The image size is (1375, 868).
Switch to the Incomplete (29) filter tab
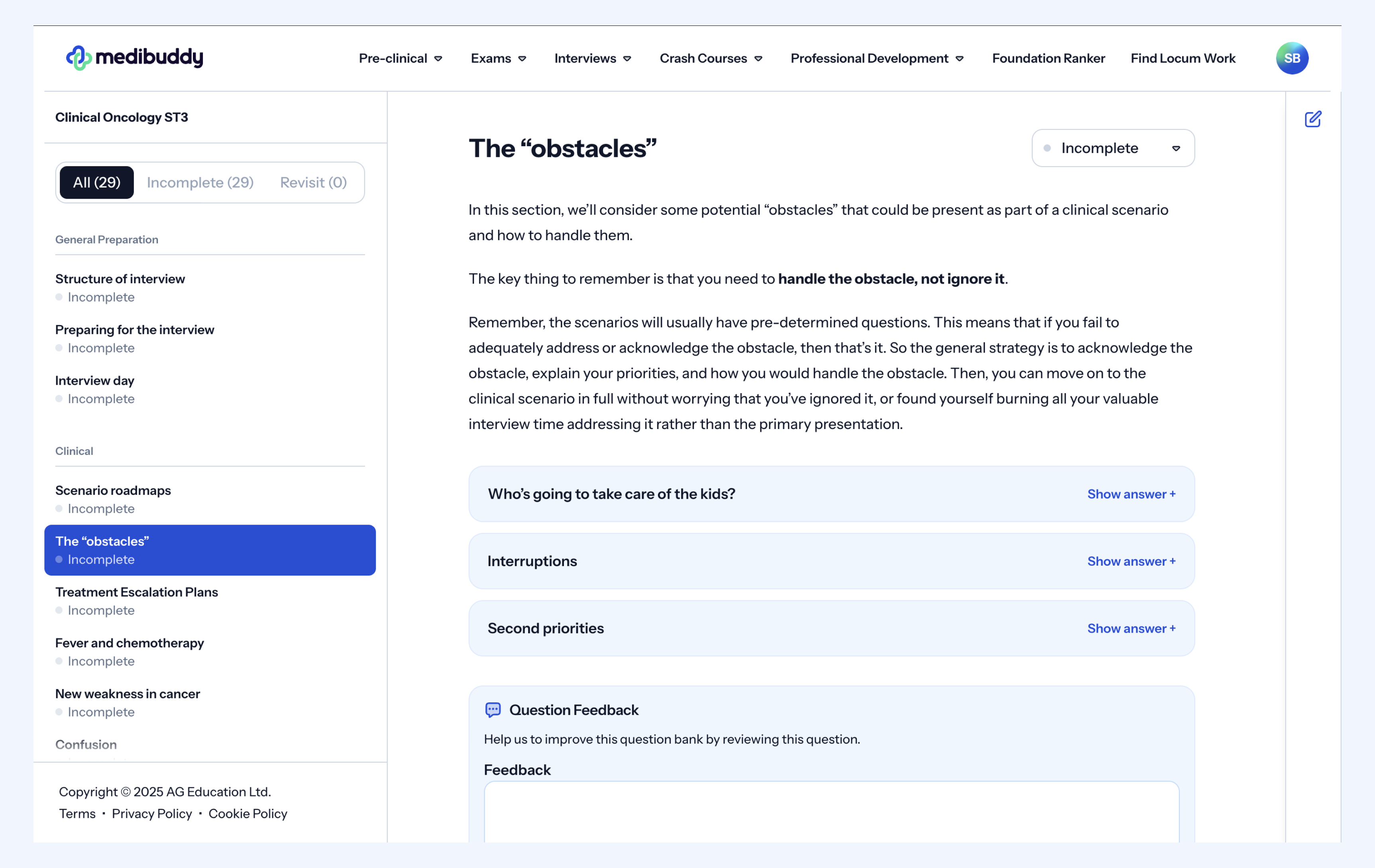point(200,182)
